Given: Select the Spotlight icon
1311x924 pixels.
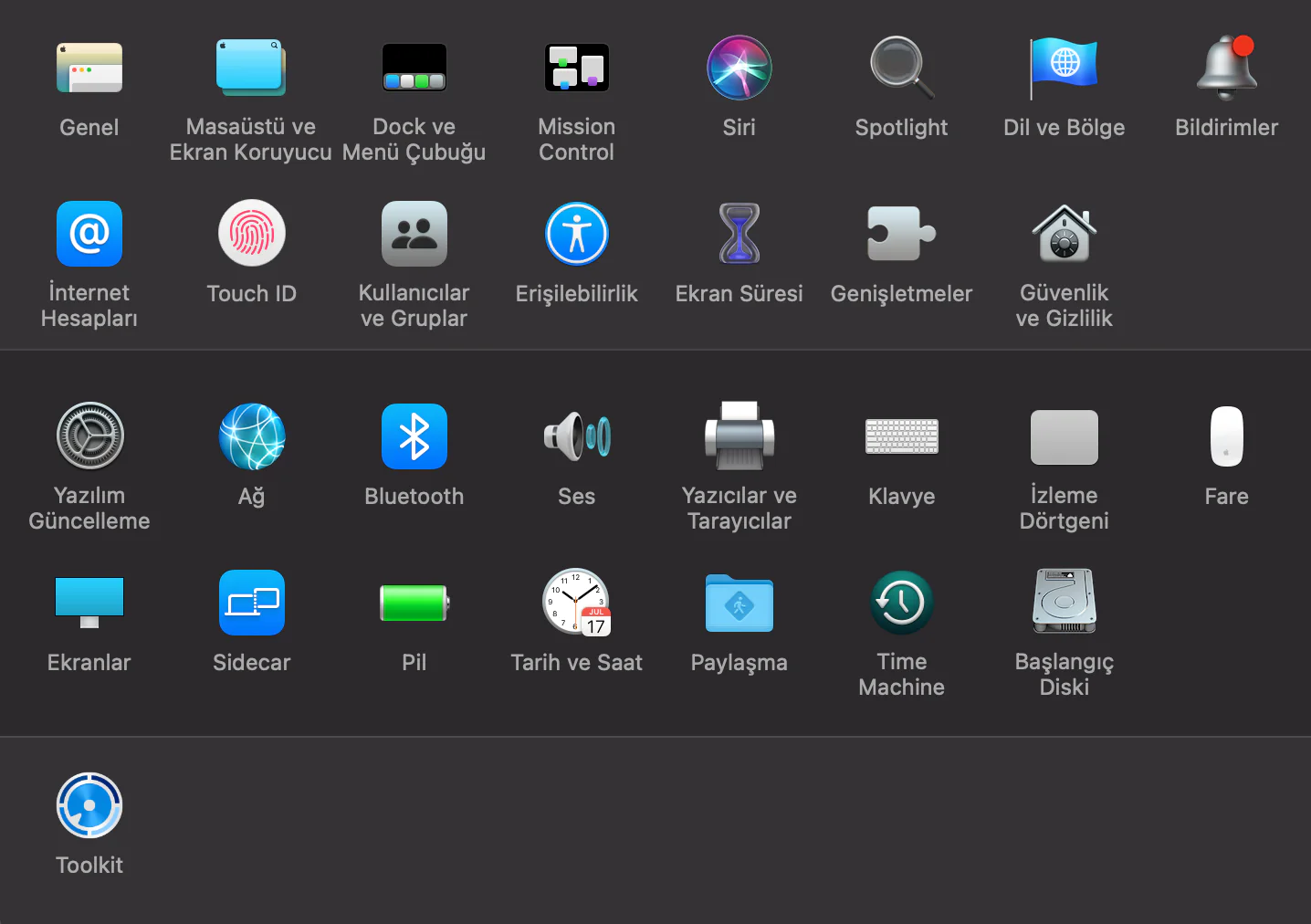Looking at the screenshot, I should pyautogui.click(x=901, y=68).
